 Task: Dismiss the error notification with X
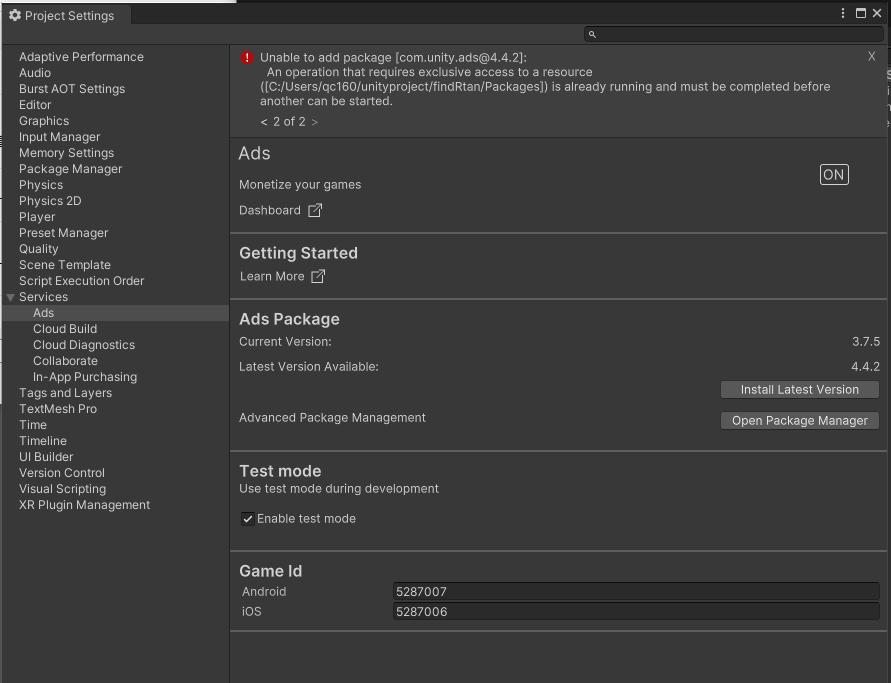tap(872, 56)
